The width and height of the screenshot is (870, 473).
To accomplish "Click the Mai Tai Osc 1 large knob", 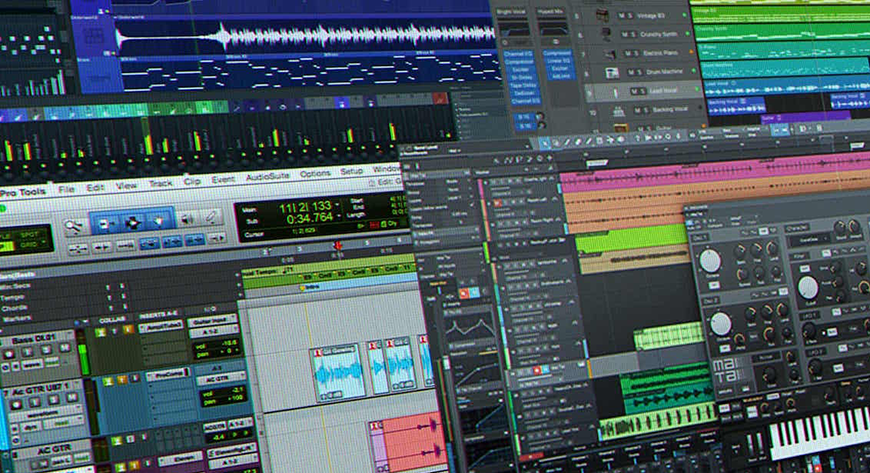I will [x=710, y=260].
